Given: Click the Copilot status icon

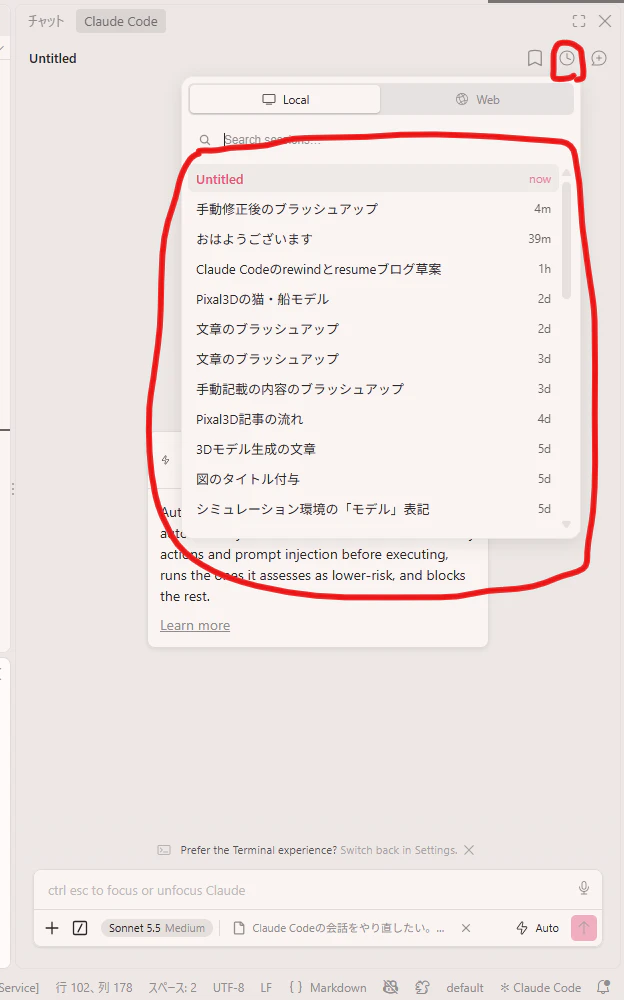Looking at the screenshot, I should coord(390,988).
